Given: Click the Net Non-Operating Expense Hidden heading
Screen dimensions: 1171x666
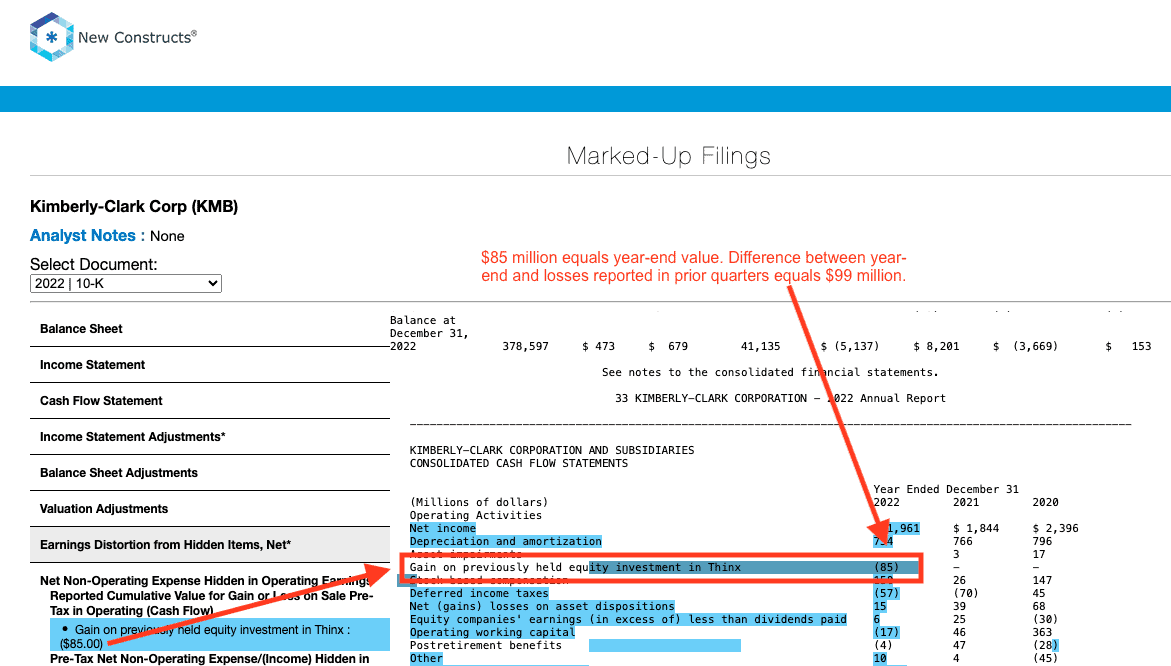Looking at the screenshot, I should [x=205, y=581].
